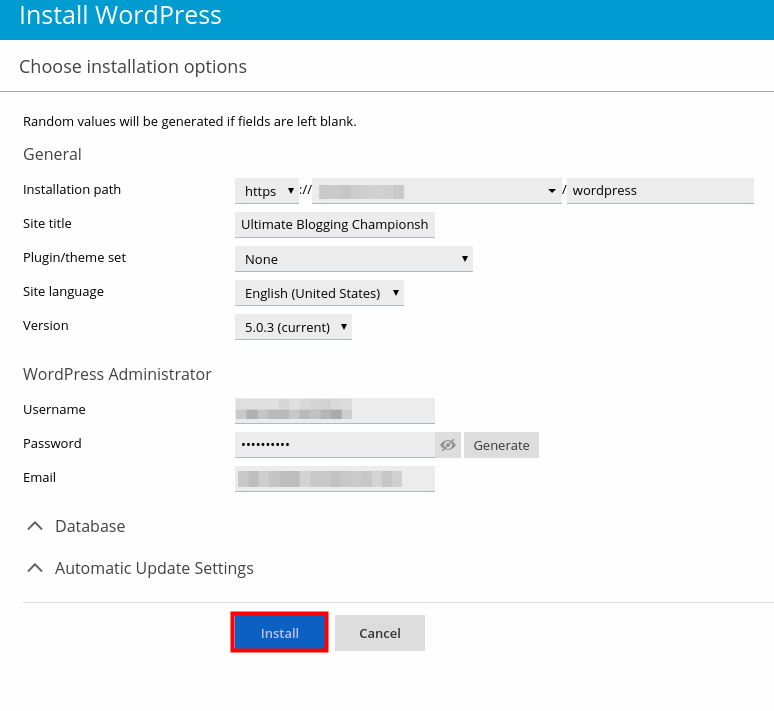Select the administrator Username input field
The image size is (774, 711).
pyautogui.click(x=334, y=411)
